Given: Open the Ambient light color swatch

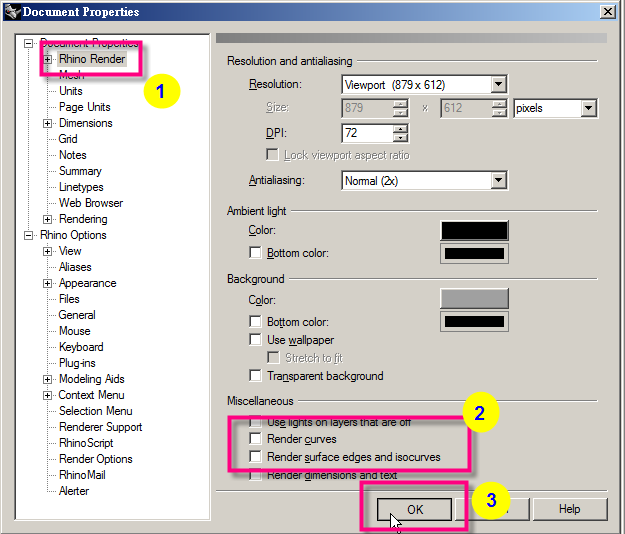Looking at the screenshot, I should point(474,230).
